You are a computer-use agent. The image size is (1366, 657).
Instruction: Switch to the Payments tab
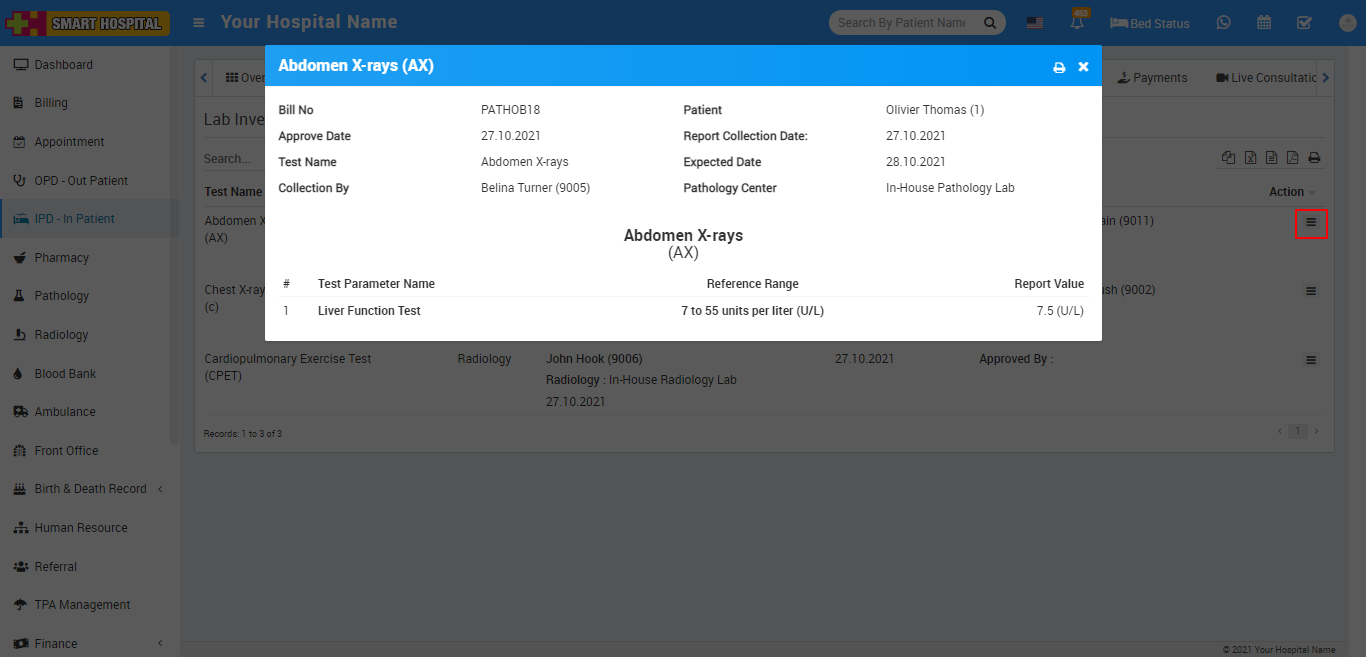1152,78
